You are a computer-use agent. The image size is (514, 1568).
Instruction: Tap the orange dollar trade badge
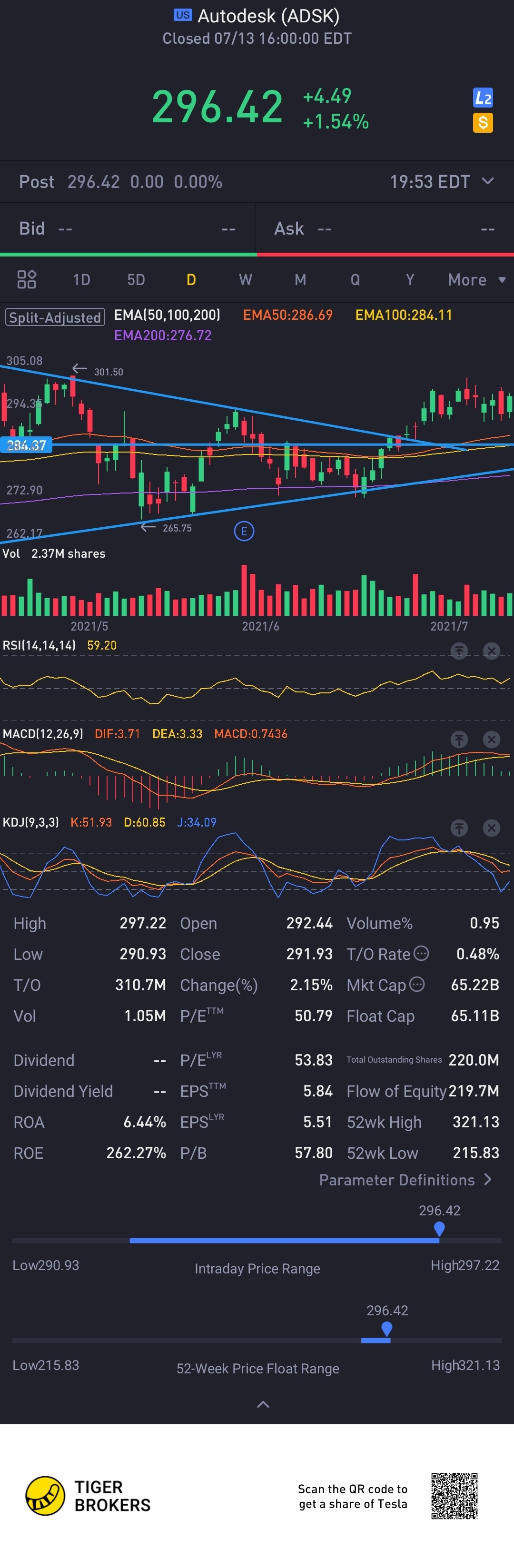click(x=483, y=123)
